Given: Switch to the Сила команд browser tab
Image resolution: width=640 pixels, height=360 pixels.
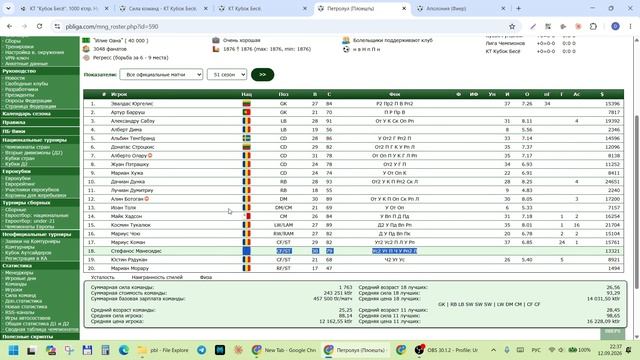Looking at the screenshot, I should 162,8.
